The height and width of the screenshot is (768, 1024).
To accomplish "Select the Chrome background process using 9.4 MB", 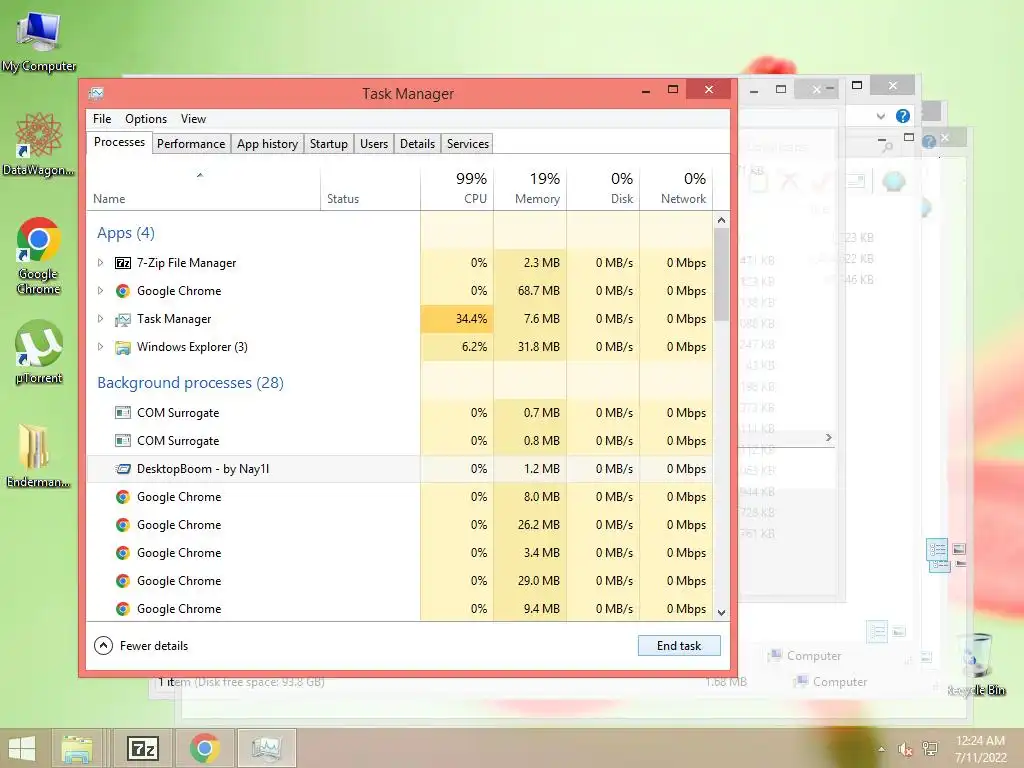I will (400, 609).
